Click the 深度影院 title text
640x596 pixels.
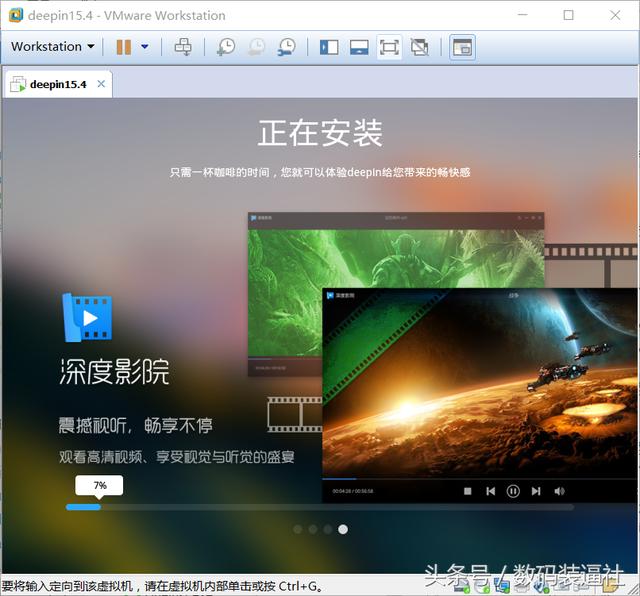click(114, 371)
